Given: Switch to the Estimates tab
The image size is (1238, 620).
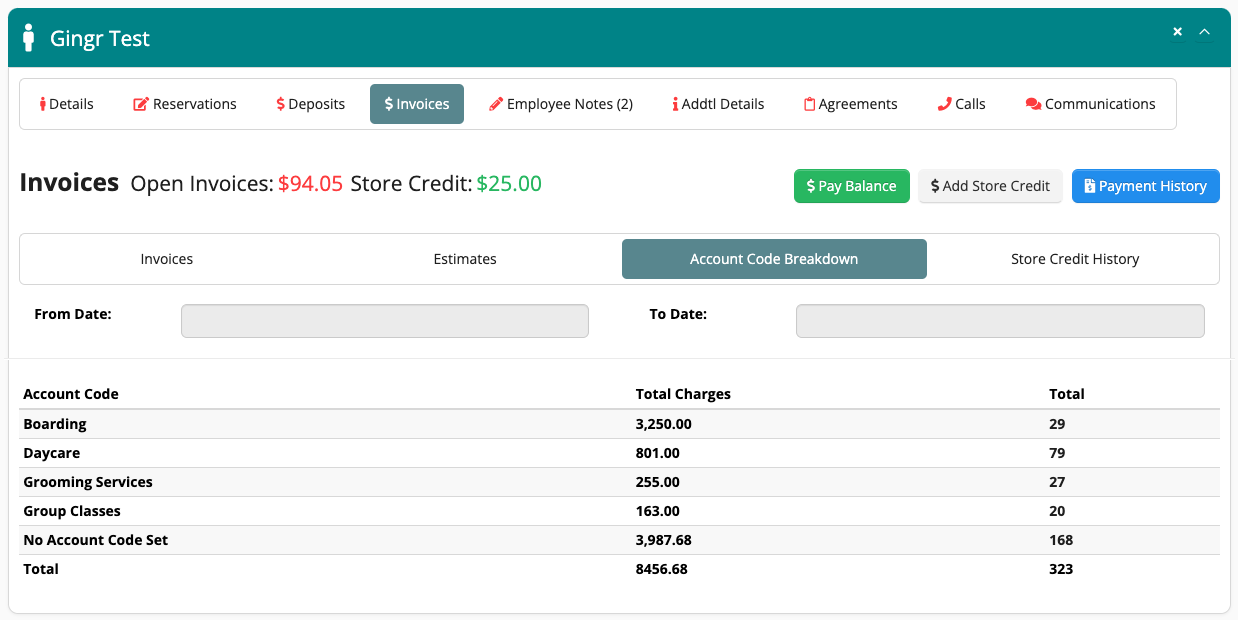Looking at the screenshot, I should 465,258.
